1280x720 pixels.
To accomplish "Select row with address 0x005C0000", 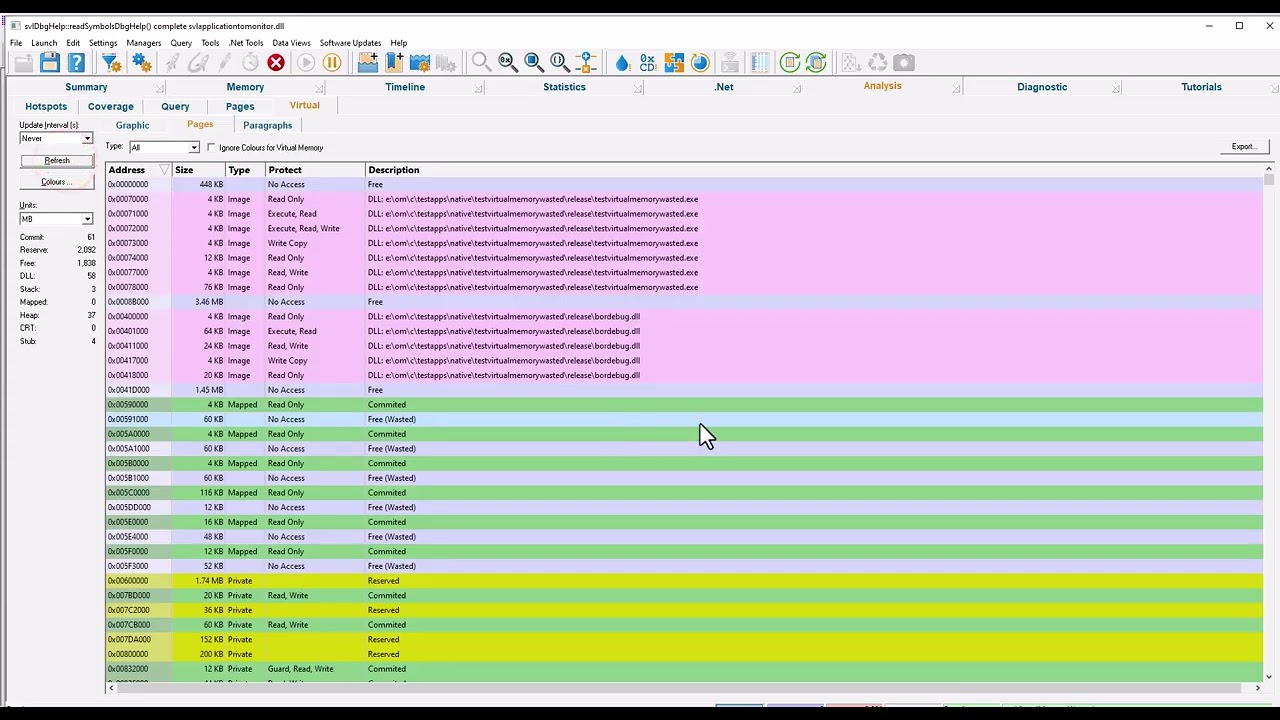I will pos(684,493).
